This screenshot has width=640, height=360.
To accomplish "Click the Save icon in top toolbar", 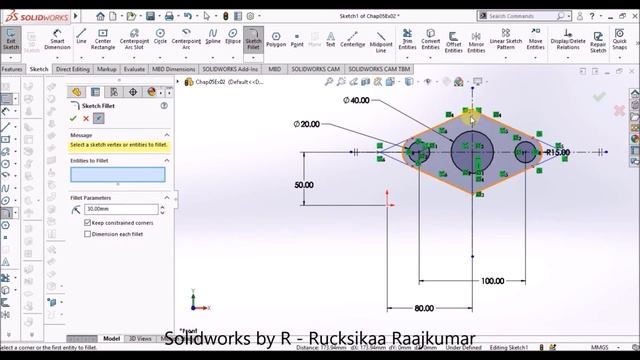I will click(x=150, y=16).
